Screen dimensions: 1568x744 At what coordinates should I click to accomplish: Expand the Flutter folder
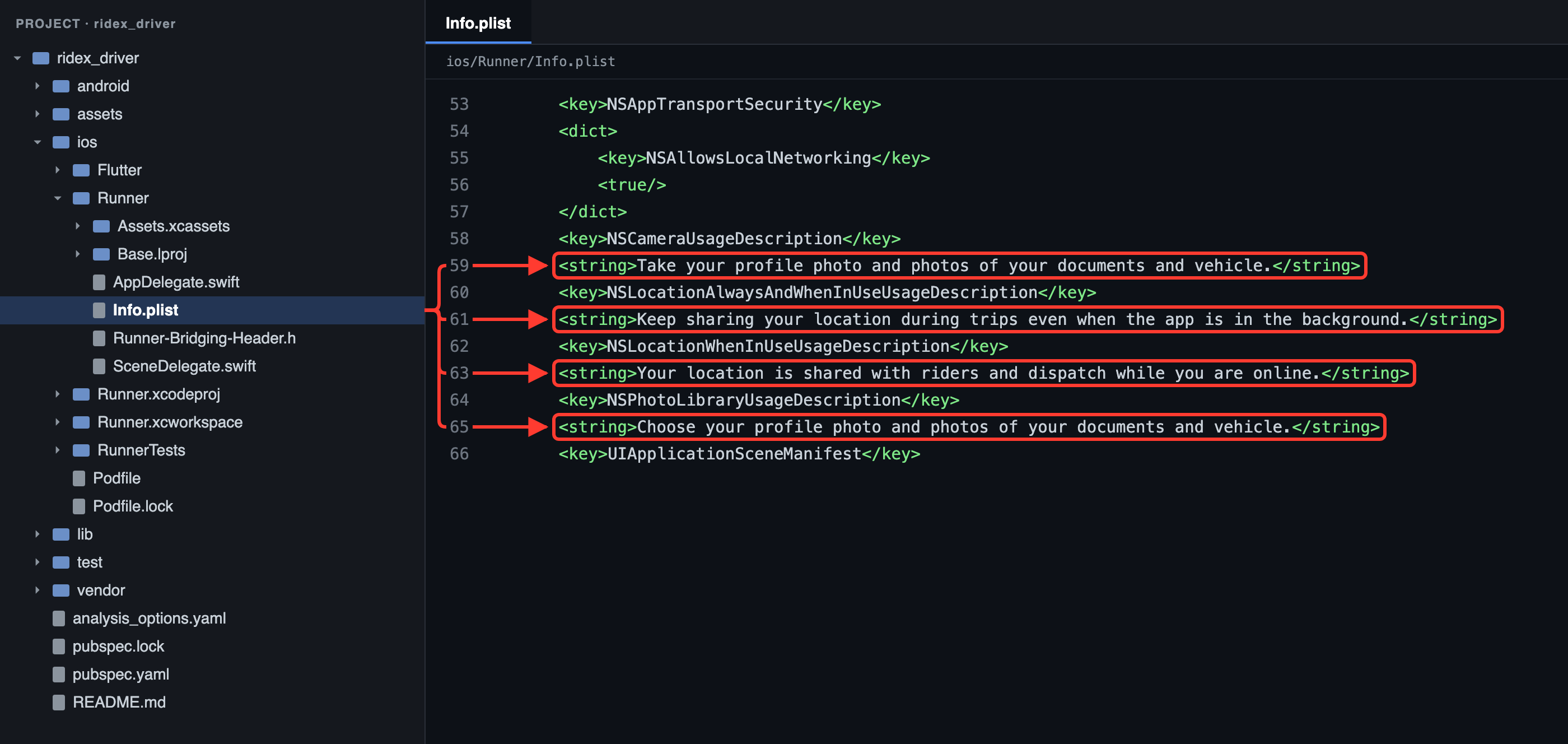pos(58,170)
